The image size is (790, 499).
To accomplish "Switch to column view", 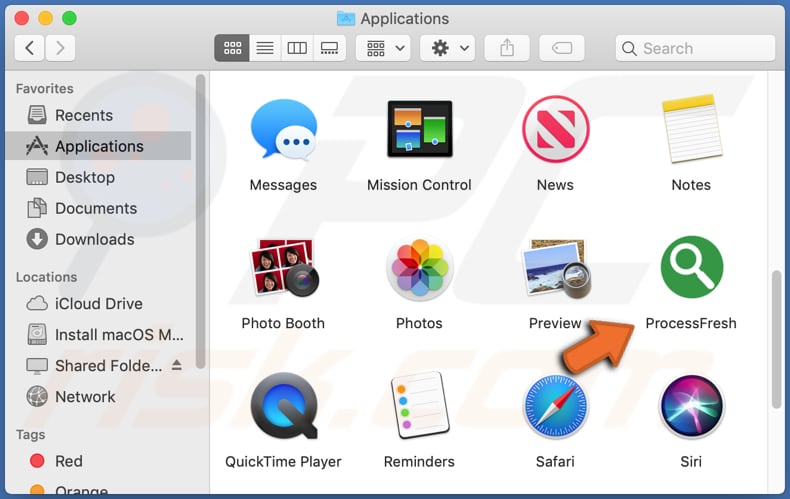I will coord(297,48).
